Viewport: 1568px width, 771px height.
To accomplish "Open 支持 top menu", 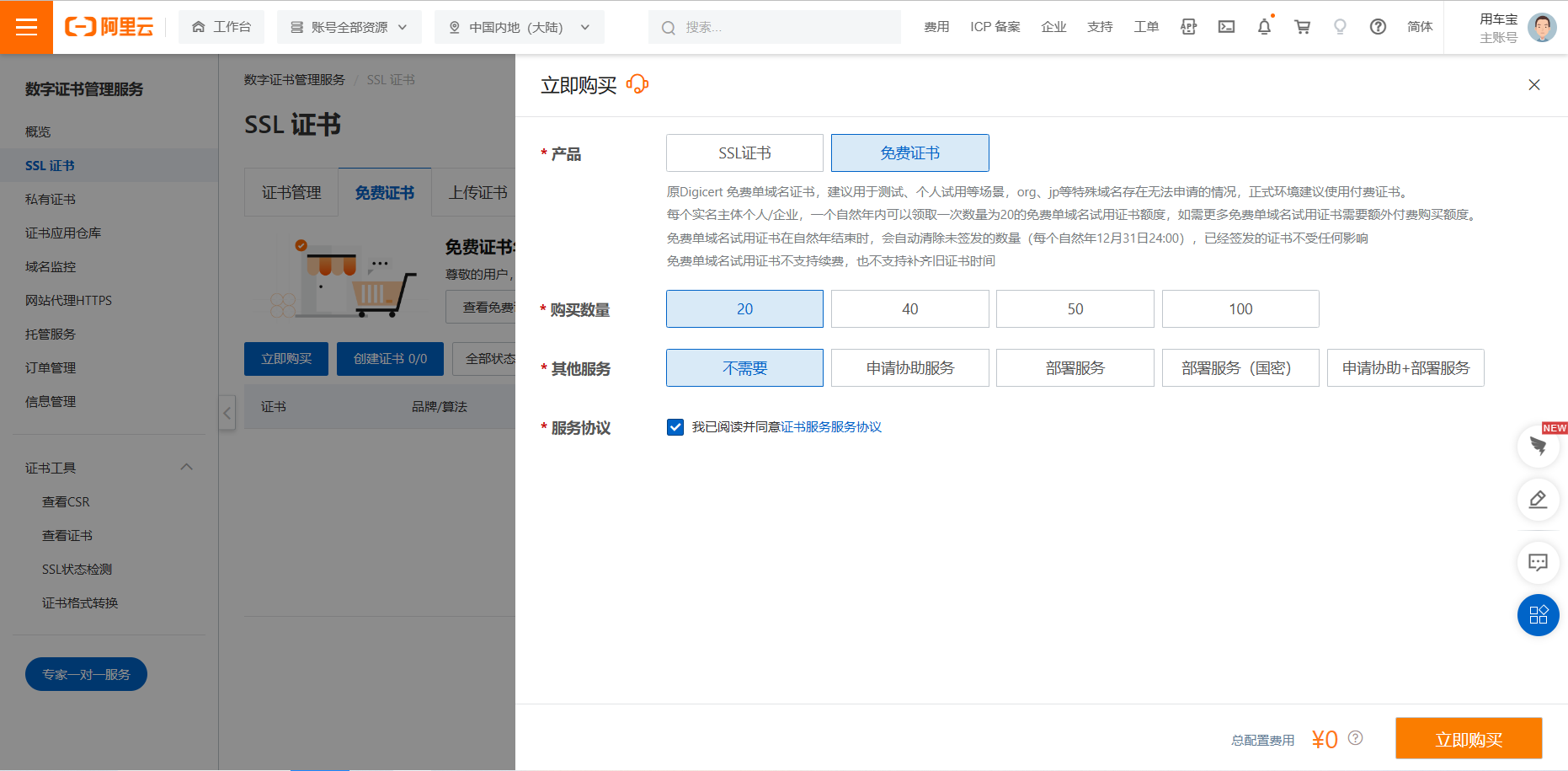I will (1100, 27).
